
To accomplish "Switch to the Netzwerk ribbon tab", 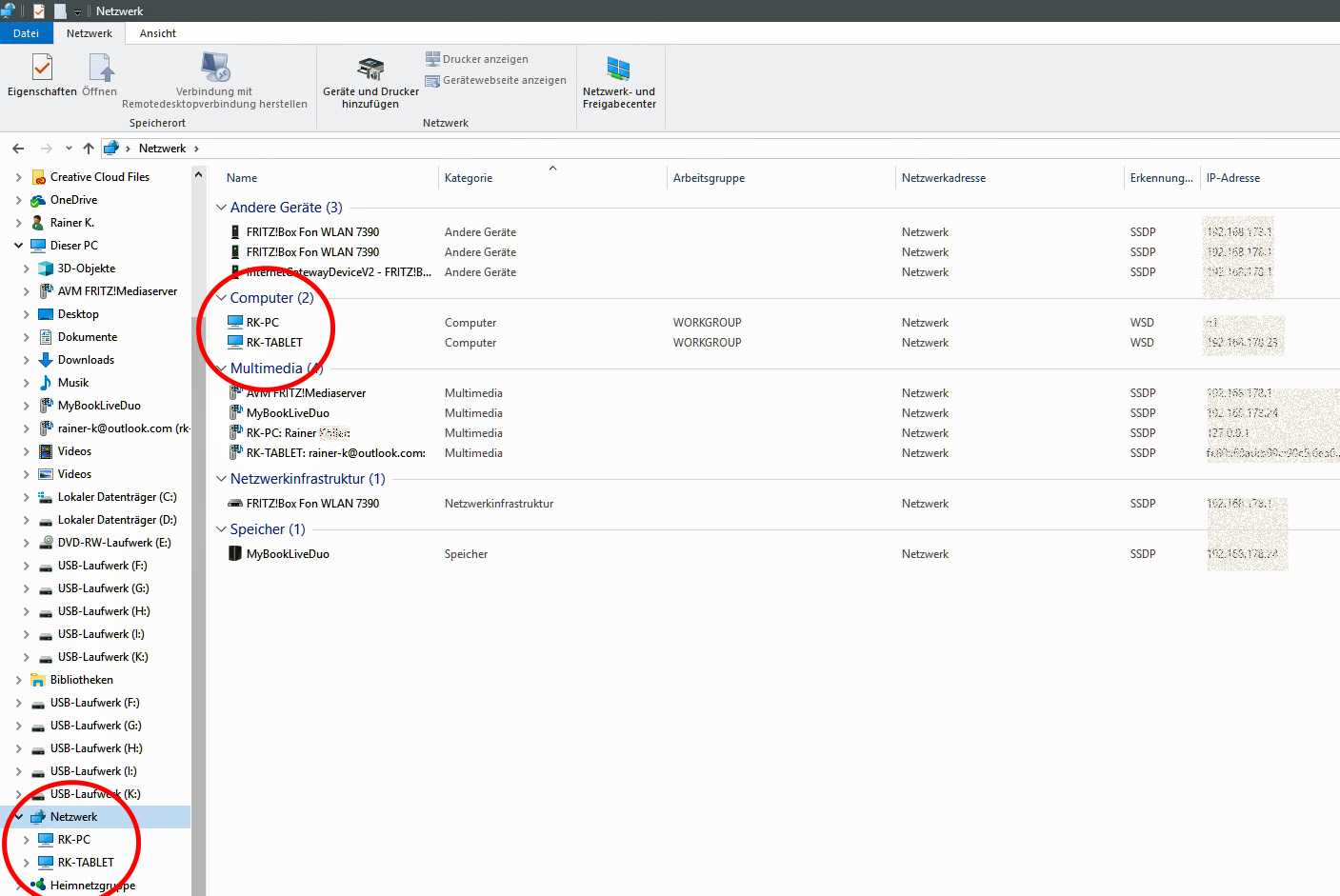I will pos(90,33).
